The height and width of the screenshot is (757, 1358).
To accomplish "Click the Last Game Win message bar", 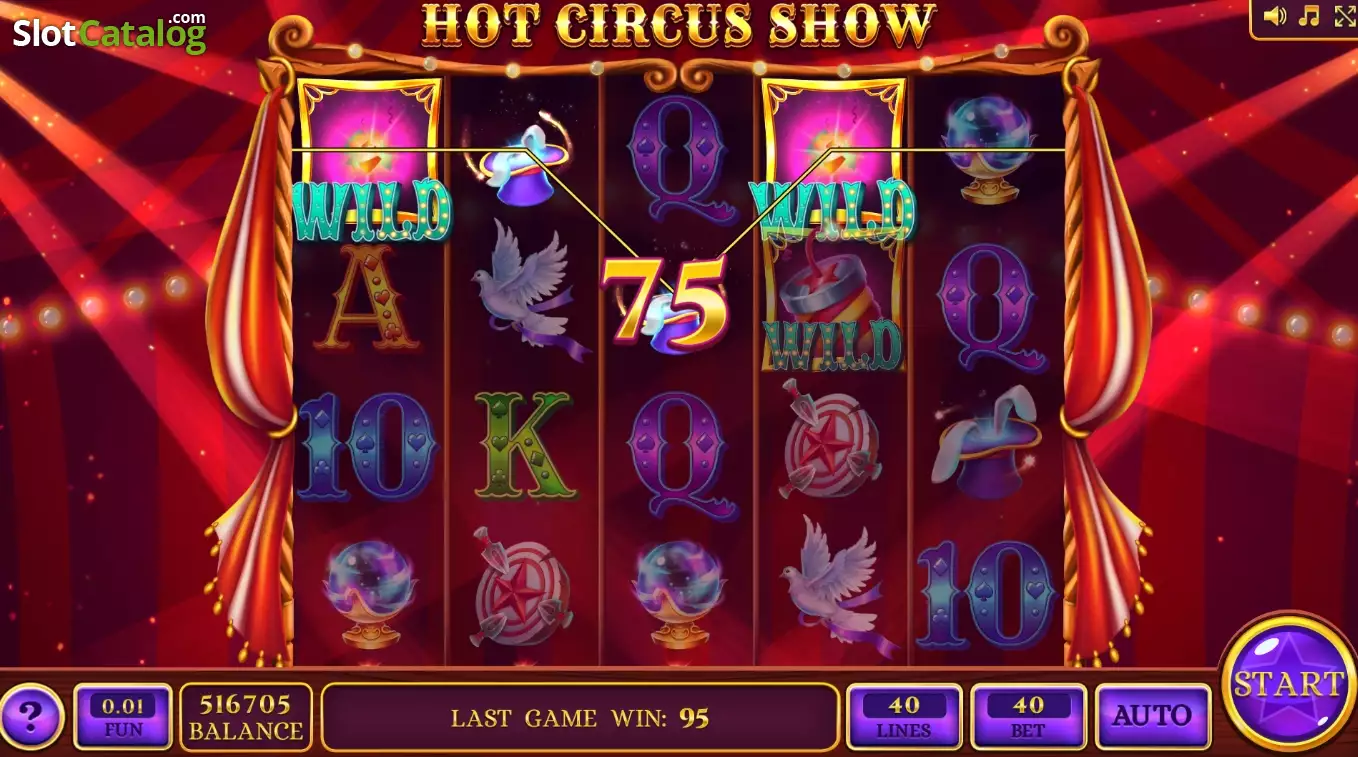I will [x=580, y=717].
